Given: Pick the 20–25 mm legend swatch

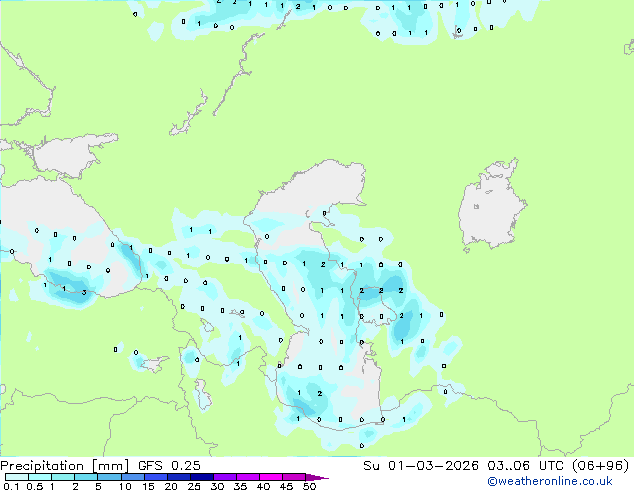Looking at the screenshot, I should (x=178, y=477).
